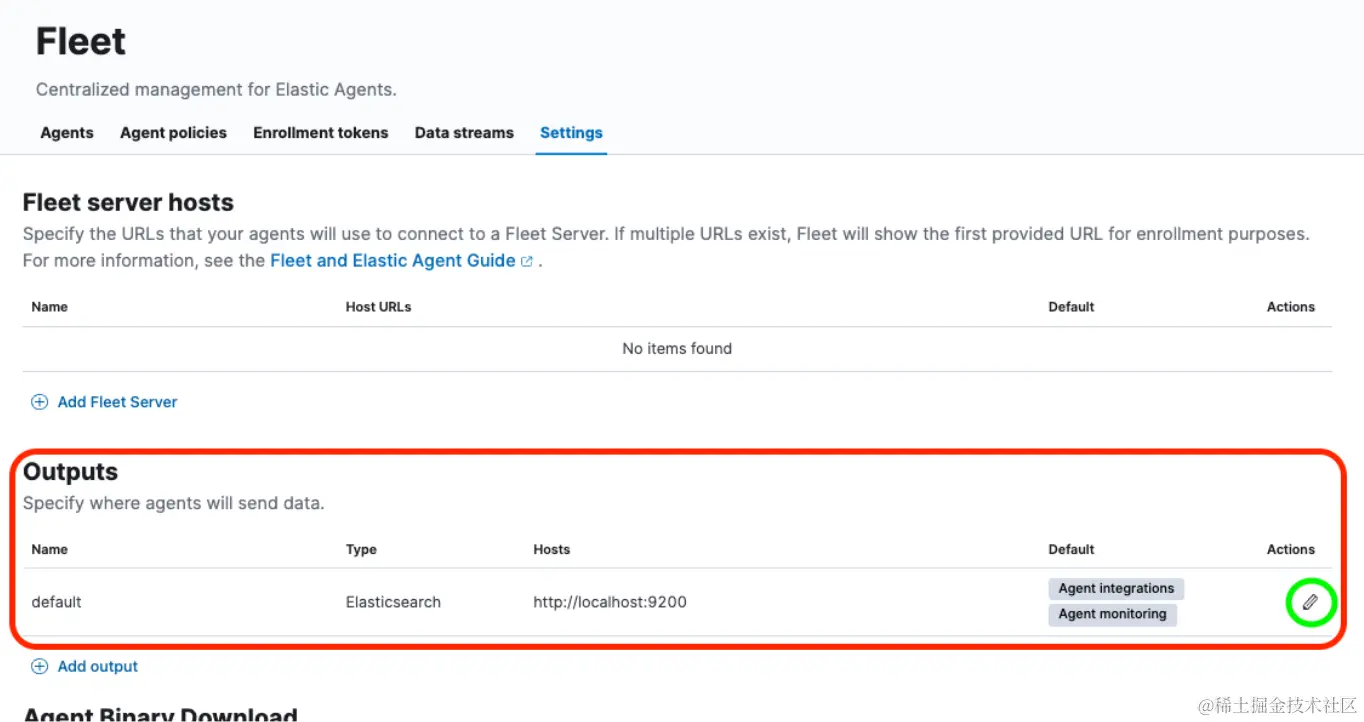Open the Data streams tab

coord(464,133)
